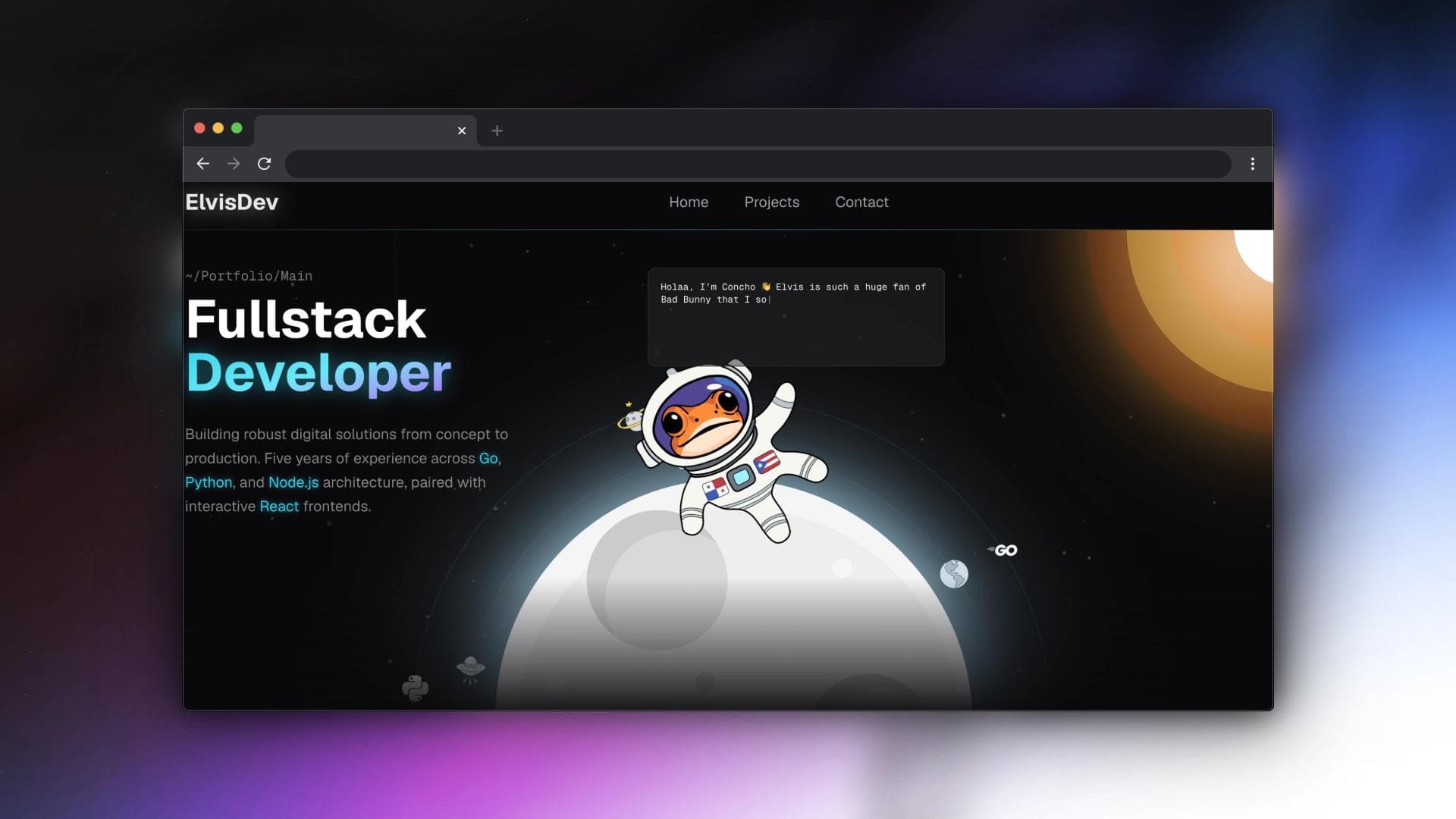This screenshot has height=819, width=1456.
Task: Click the Fullstack heading
Action: tap(306, 319)
